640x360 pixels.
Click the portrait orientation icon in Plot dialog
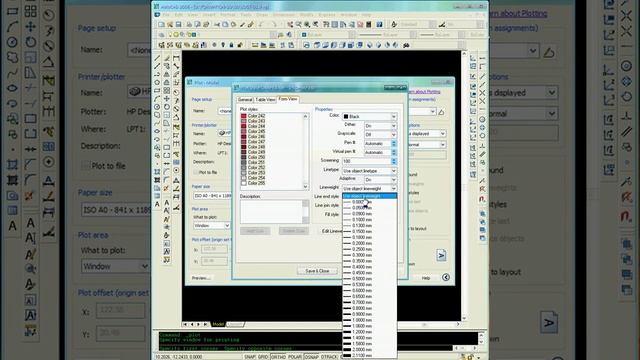pyautogui.click(x=441, y=256)
